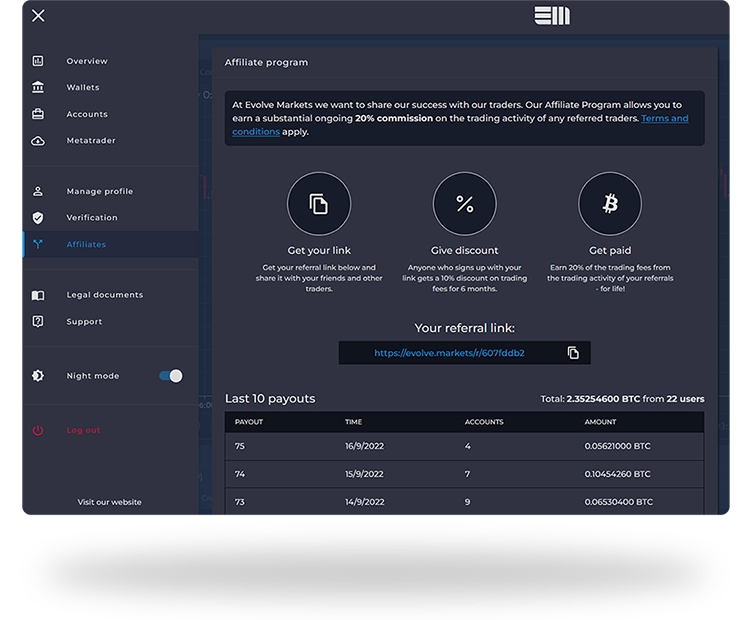
Task: Click the Verification shield icon
Action: (x=38, y=218)
